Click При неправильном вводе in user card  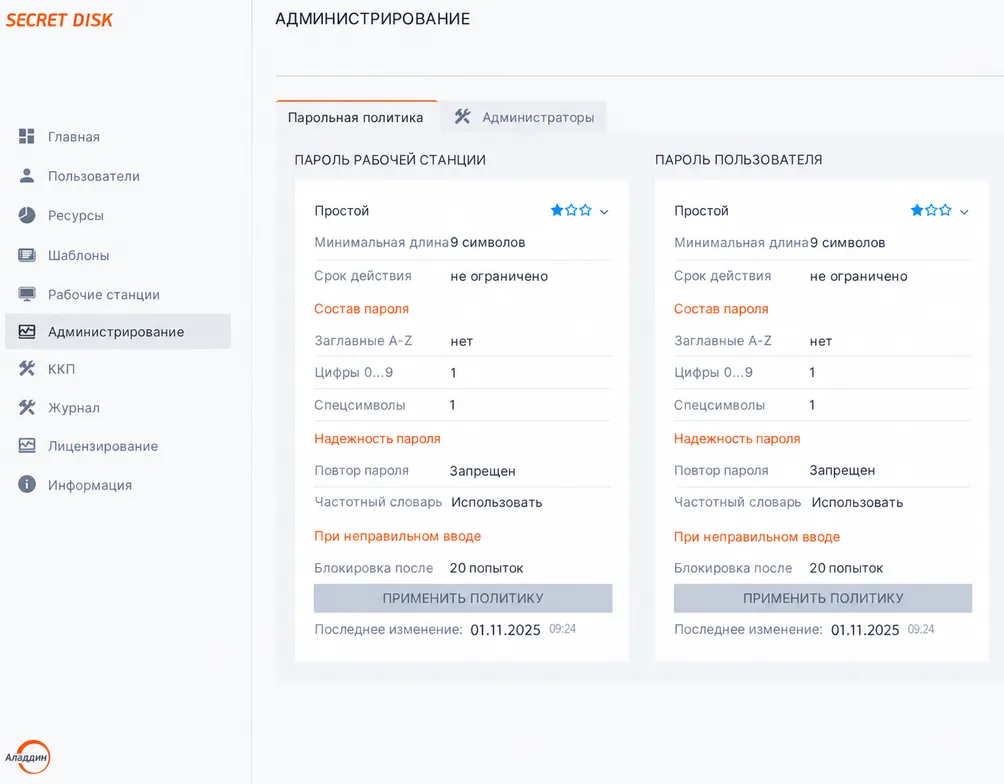click(757, 537)
